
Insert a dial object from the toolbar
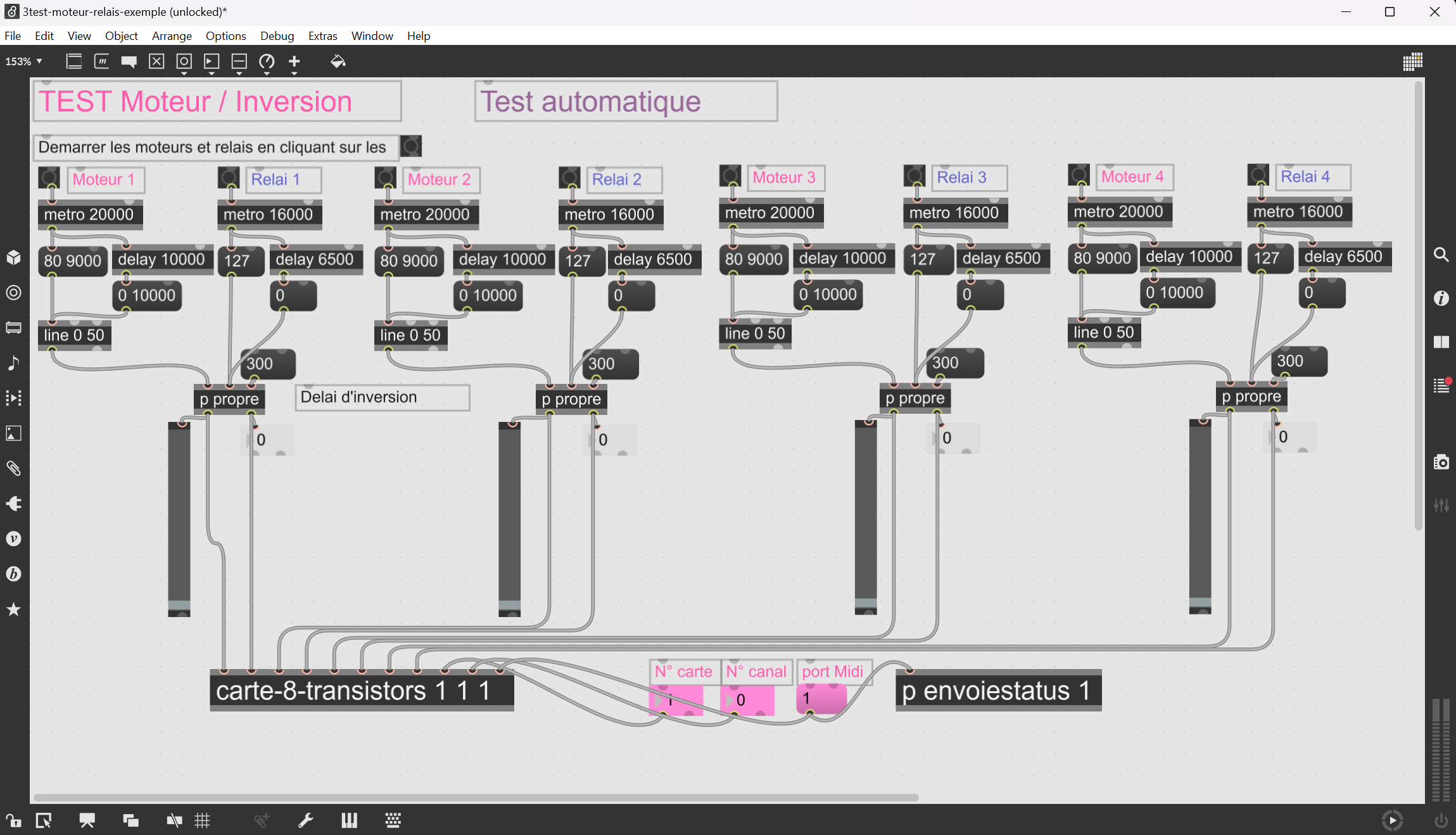click(267, 61)
